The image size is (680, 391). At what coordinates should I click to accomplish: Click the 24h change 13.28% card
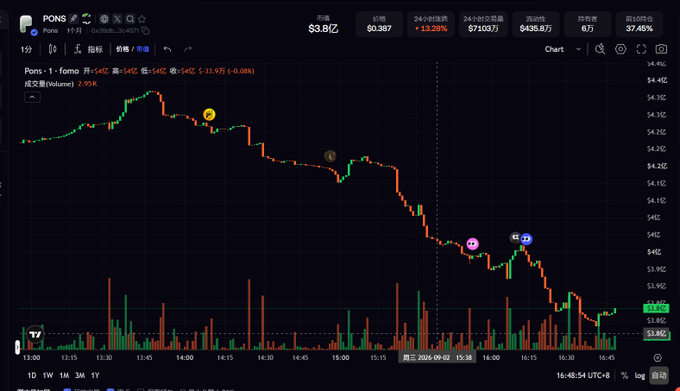(431, 24)
